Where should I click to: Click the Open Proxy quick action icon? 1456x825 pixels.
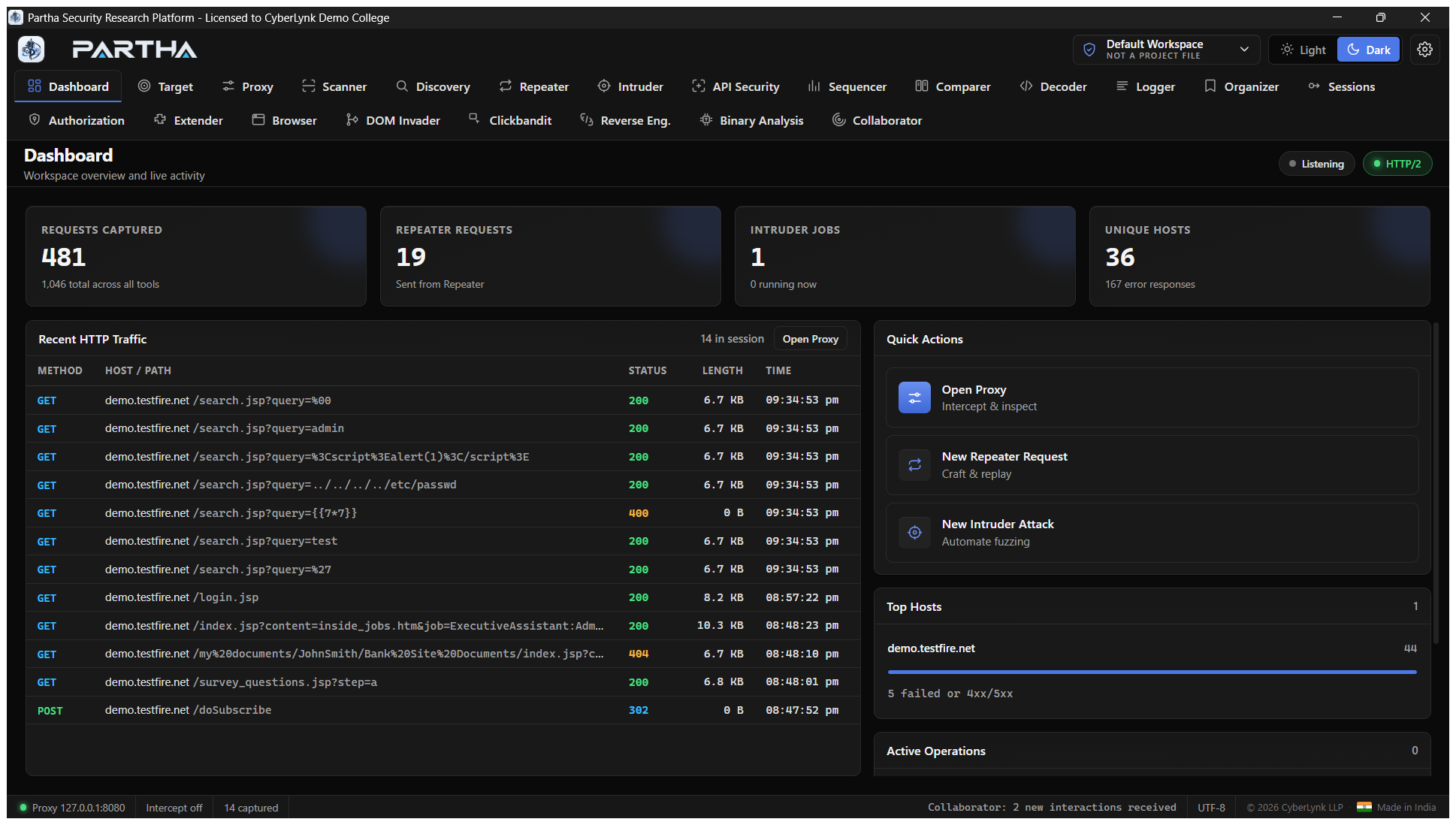914,397
